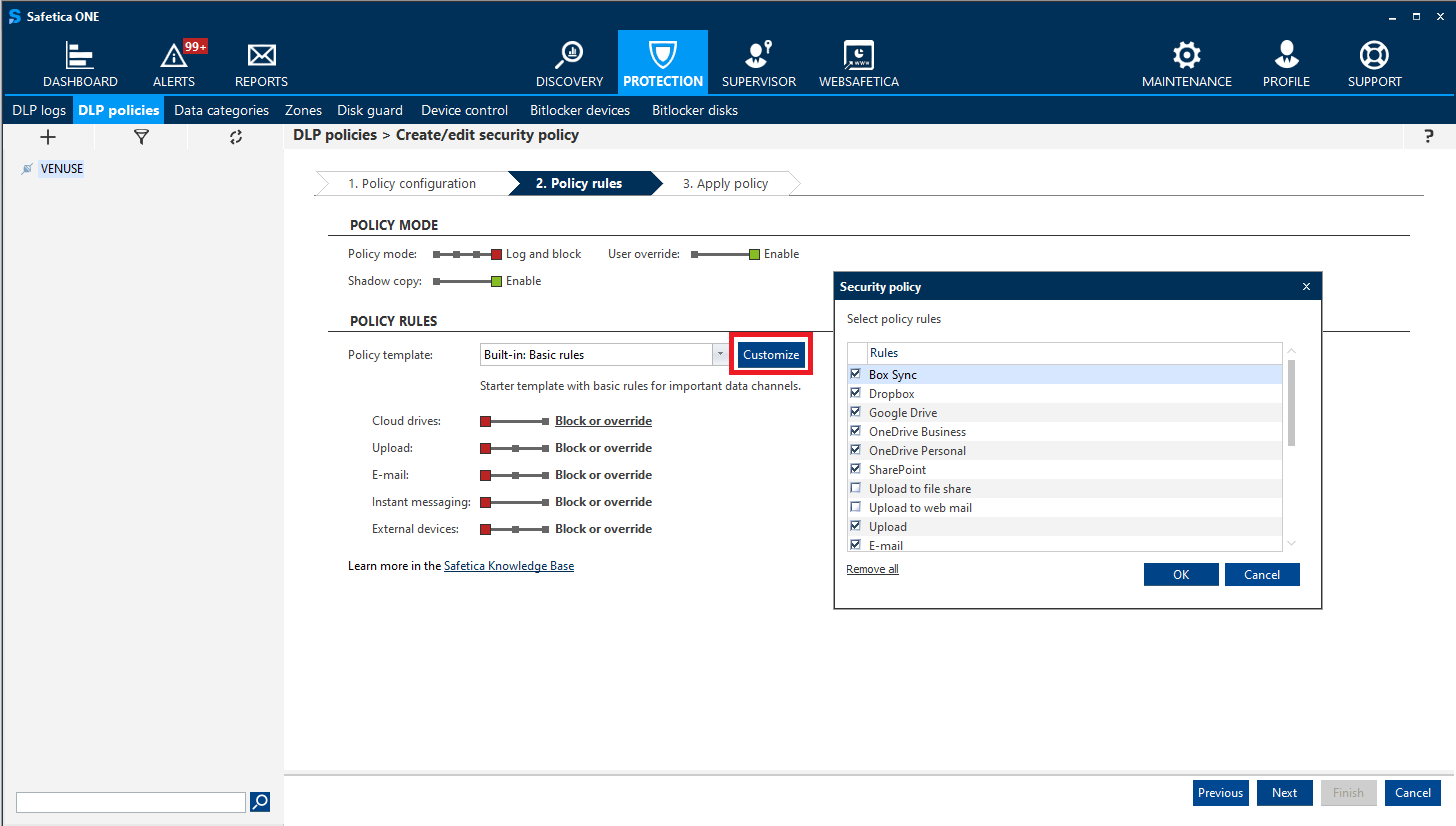Click the Safetica ONE logo icon
Screen dimensions: 1456x826
(14, 17)
